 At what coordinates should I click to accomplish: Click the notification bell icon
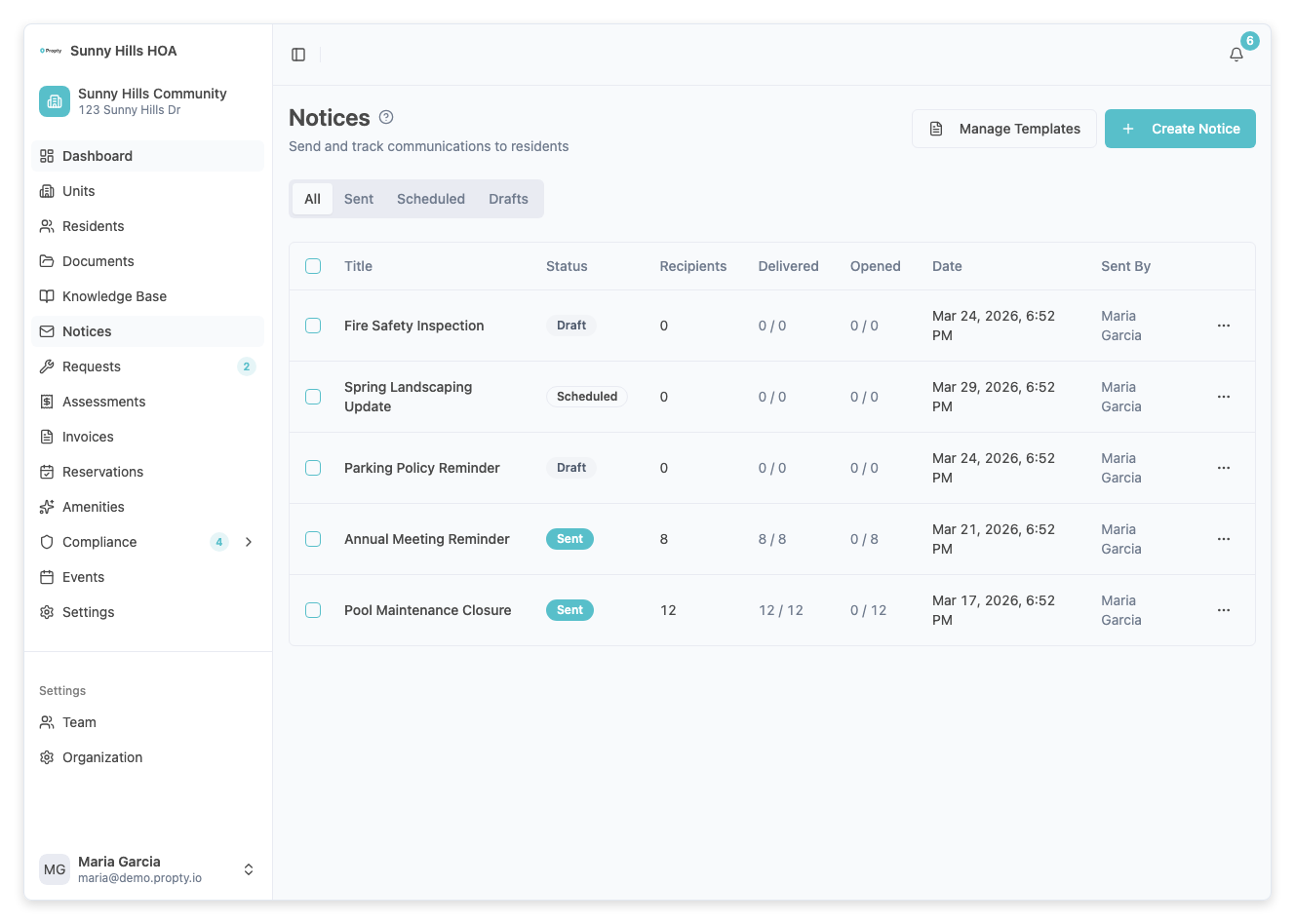coord(1236,56)
